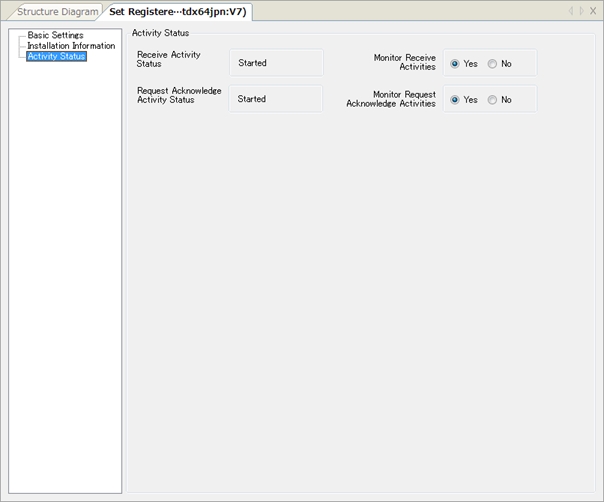Click the Monitor Request Acknowledge Activities label

[391, 98]
